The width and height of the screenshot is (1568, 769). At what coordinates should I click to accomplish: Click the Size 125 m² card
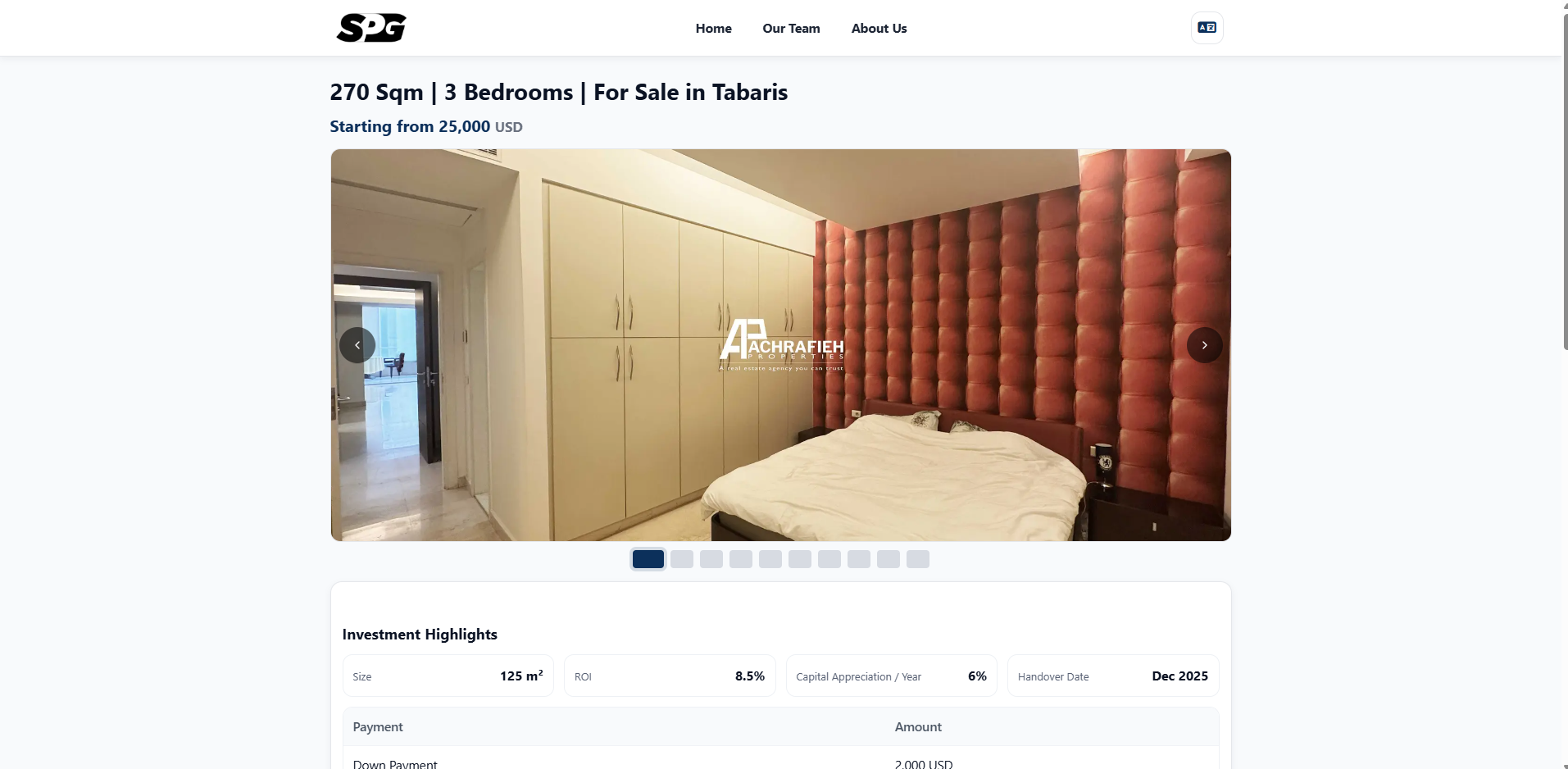(x=448, y=676)
